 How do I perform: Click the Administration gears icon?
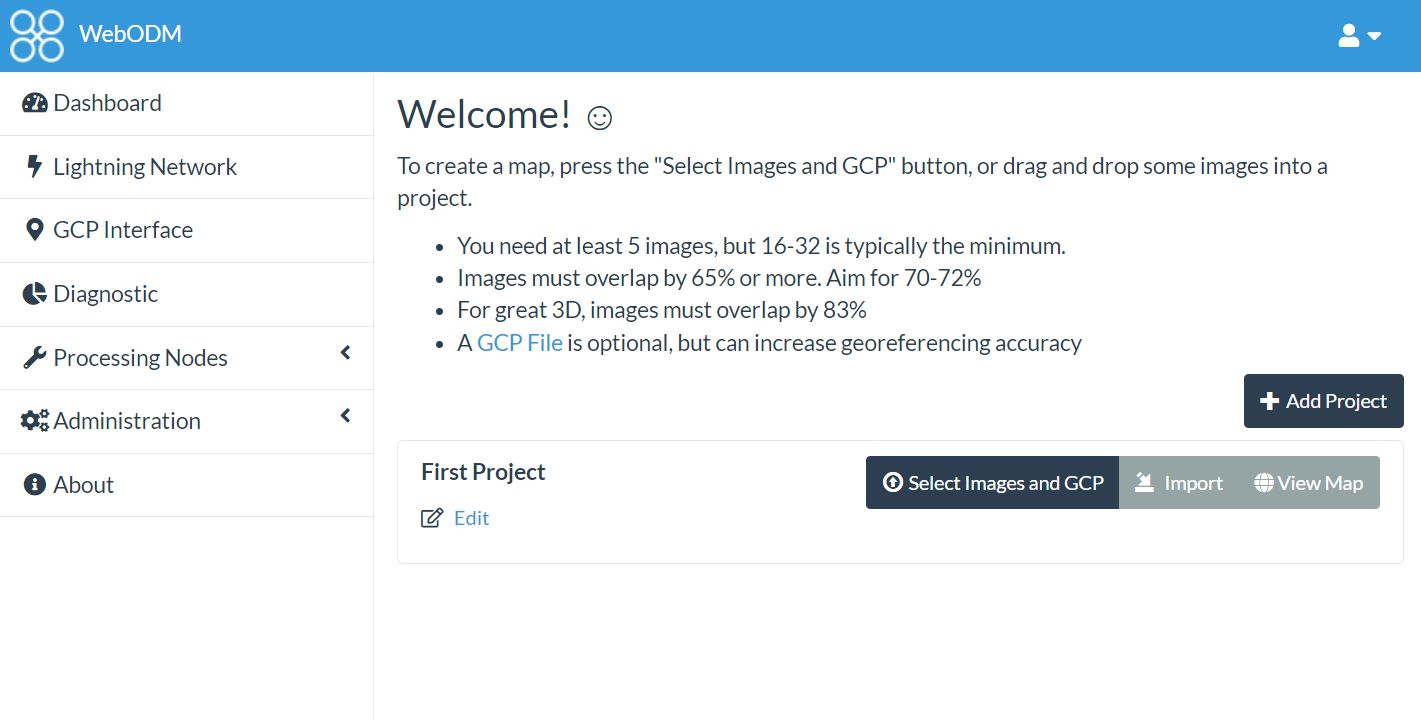(x=35, y=421)
